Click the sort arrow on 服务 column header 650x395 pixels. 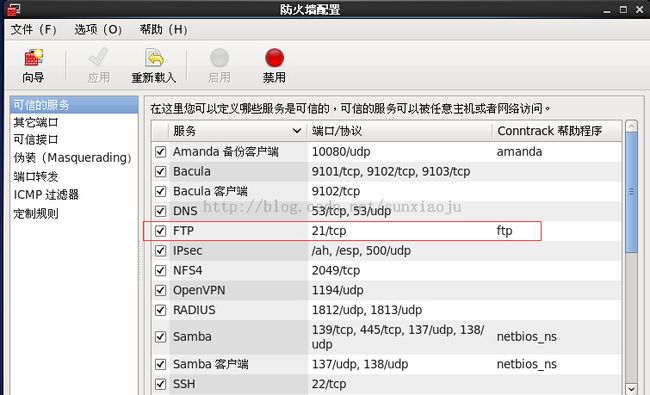pos(297,131)
